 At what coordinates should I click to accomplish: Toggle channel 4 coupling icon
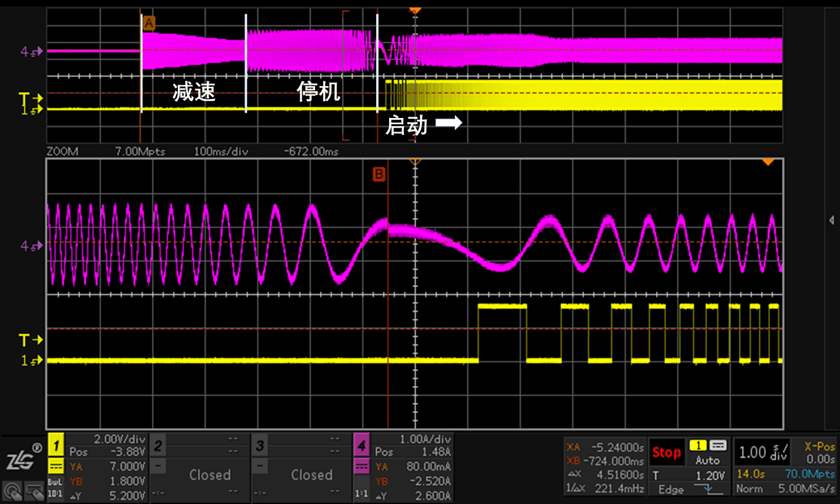tap(360, 466)
